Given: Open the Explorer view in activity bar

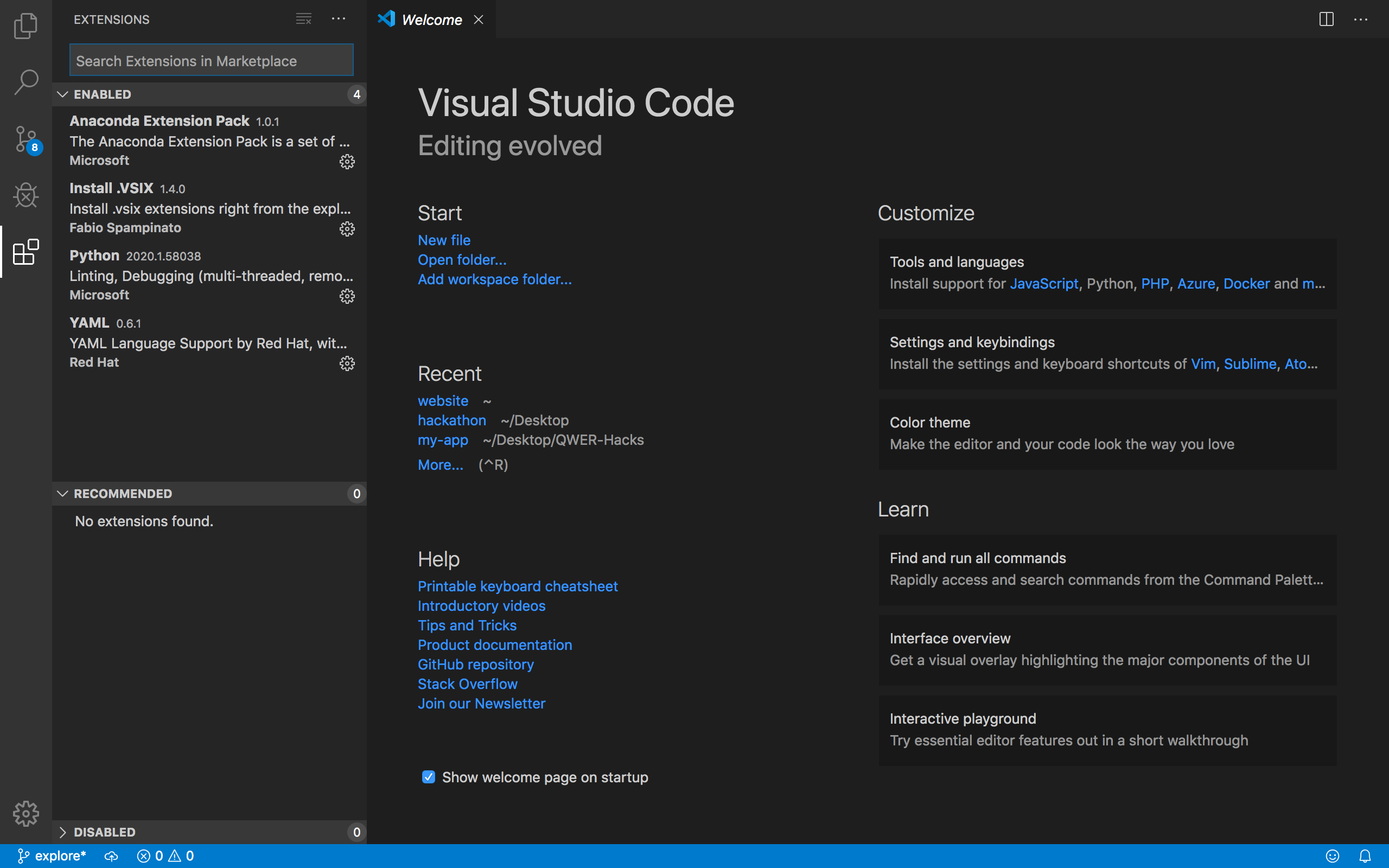Looking at the screenshot, I should tap(26, 26).
